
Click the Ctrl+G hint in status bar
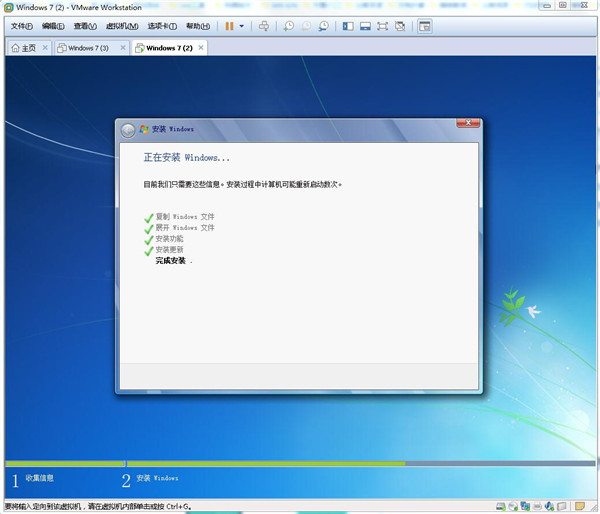178,506
